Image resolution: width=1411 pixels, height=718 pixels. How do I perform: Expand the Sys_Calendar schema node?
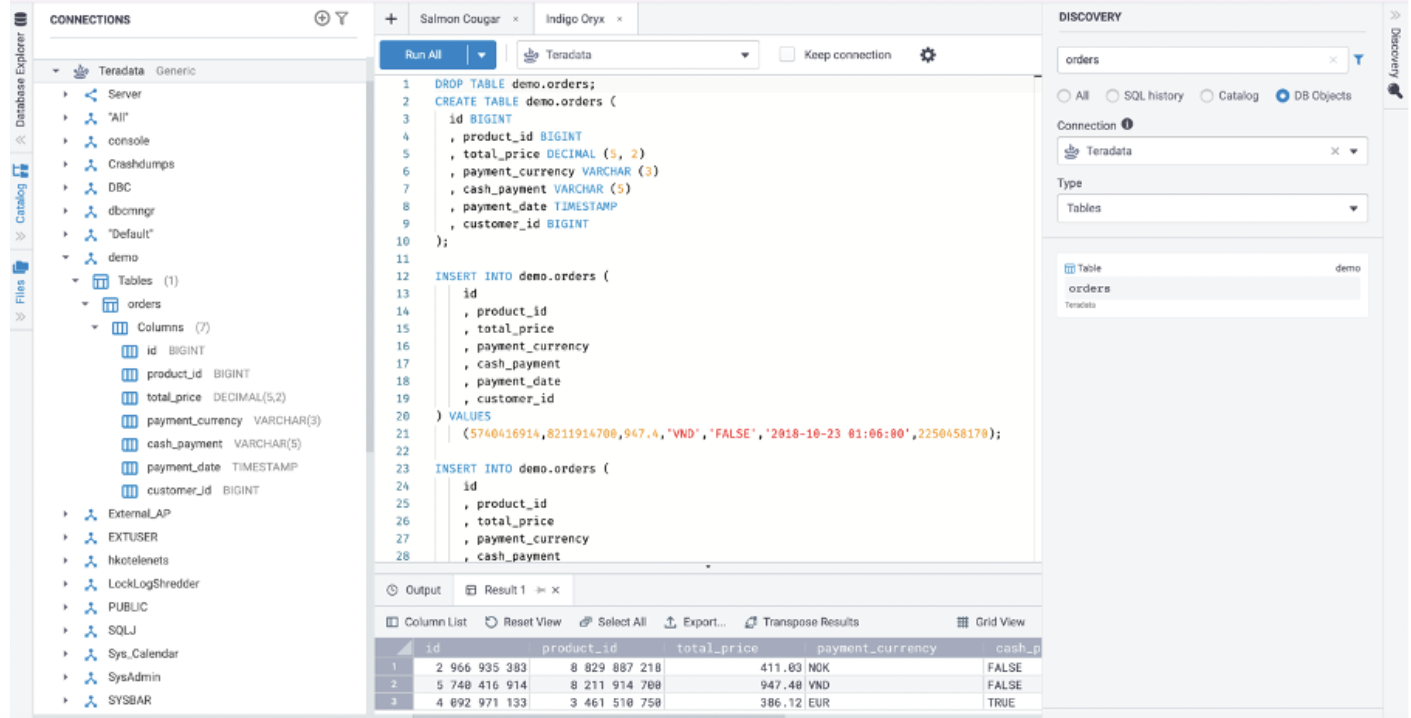pyautogui.click(x=65, y=654)
